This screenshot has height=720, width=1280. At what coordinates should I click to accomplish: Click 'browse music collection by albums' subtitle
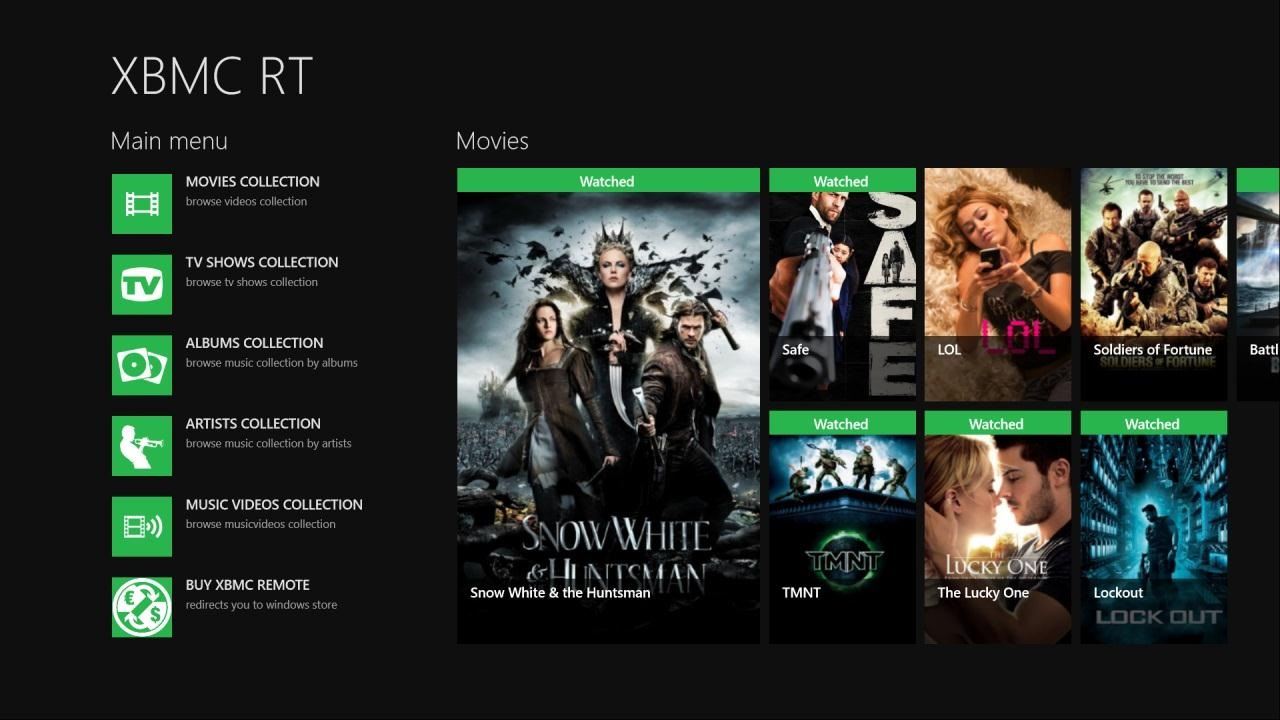[x=272, y=363]
